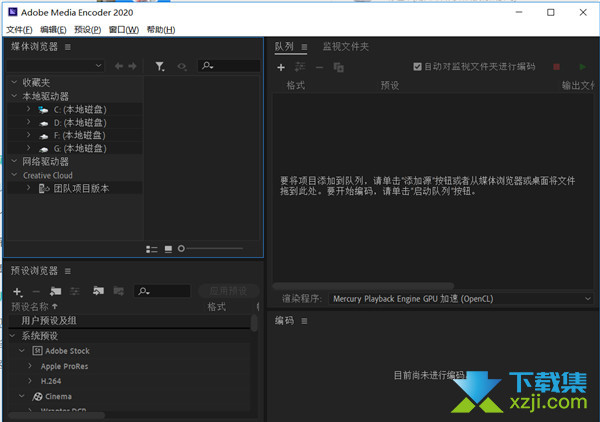Viewport: 600px width, 422px height.
Task: Open the 预设(P) menu
Action: pyautogui.click(x=88, y=29)
